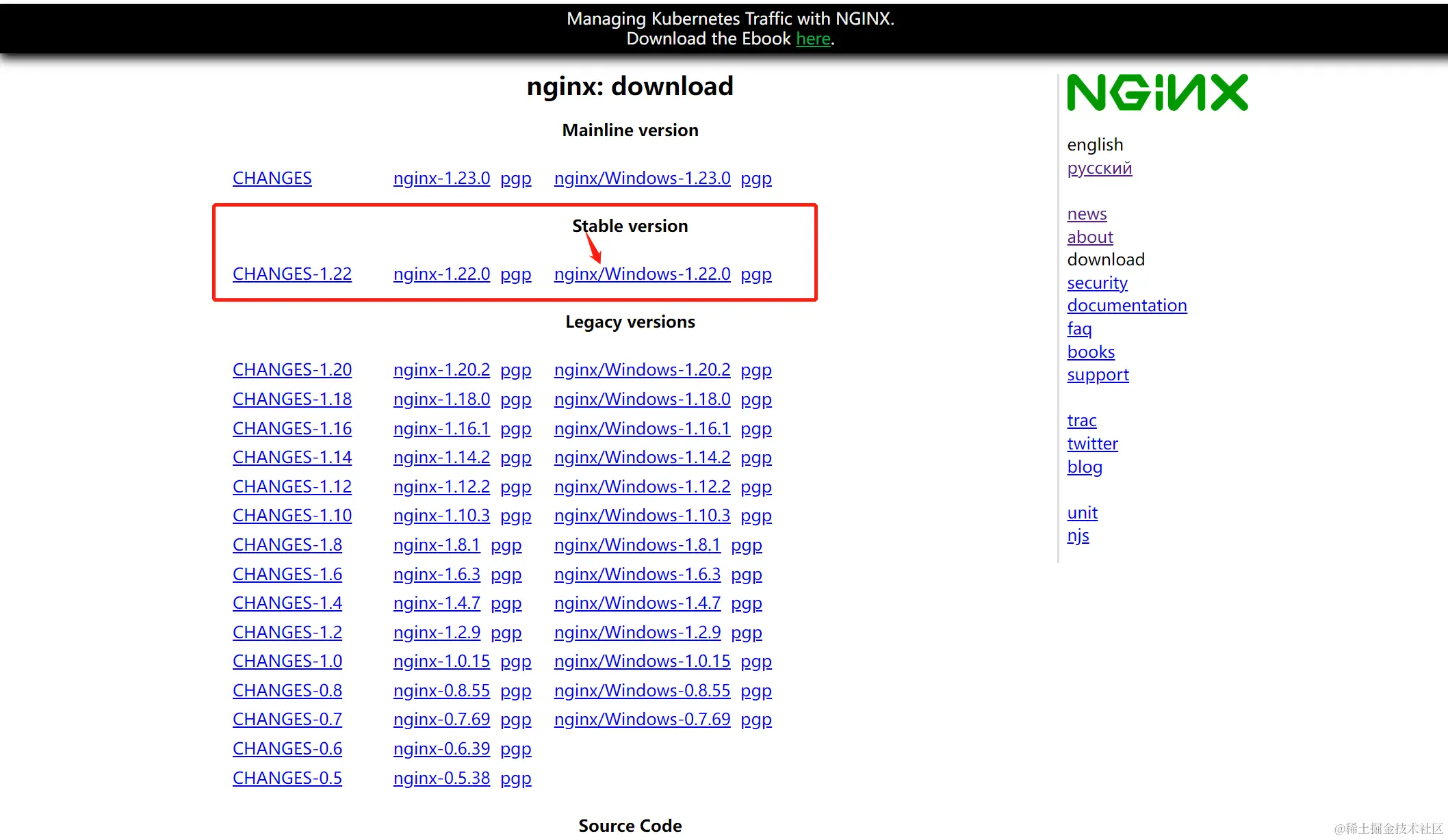Open the faq sidebar link
The width and height of the screenshot is (1448, 840).
tap(1079, 329)
